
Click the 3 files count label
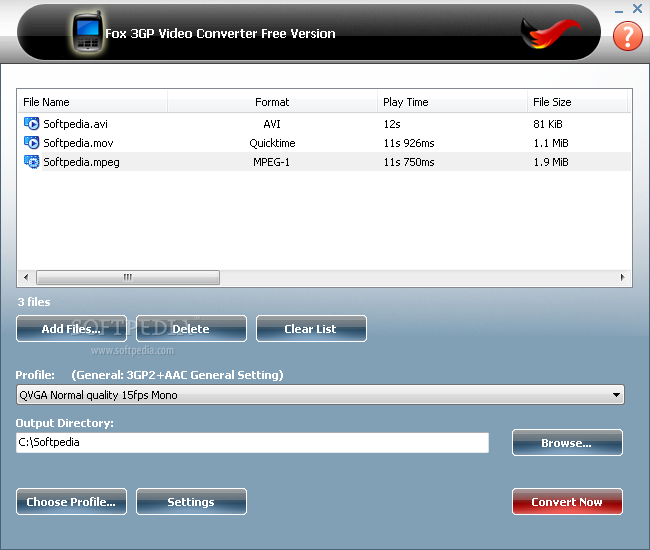pyautogui.click(x=34, y=302)
